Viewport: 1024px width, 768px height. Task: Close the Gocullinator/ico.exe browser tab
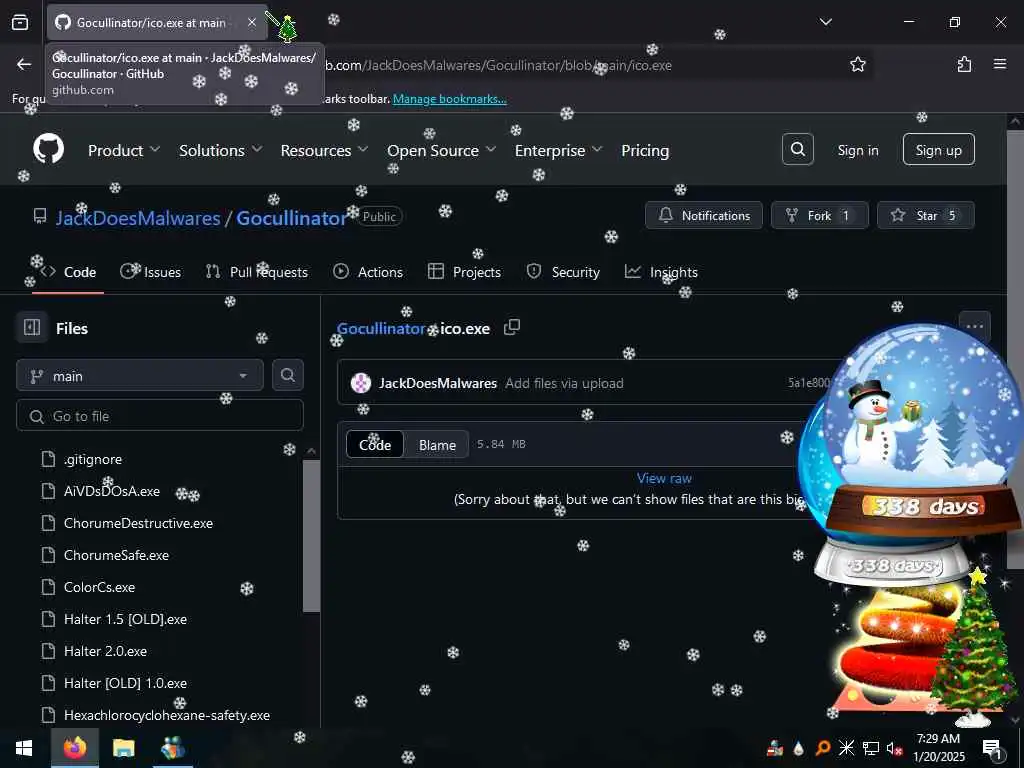point(252,22)
